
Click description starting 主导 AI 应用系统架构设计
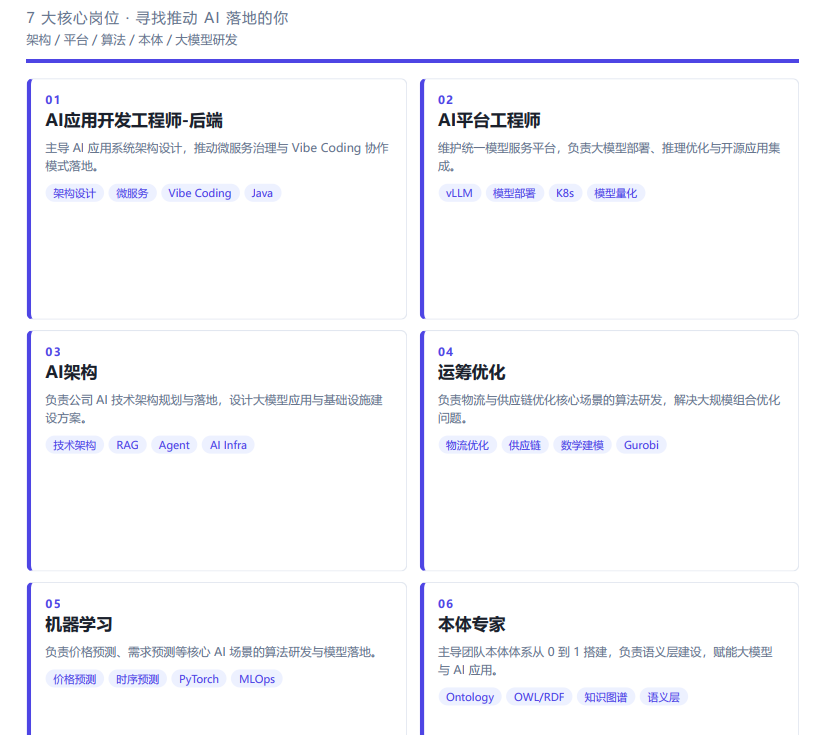click(x=217, y=157)
